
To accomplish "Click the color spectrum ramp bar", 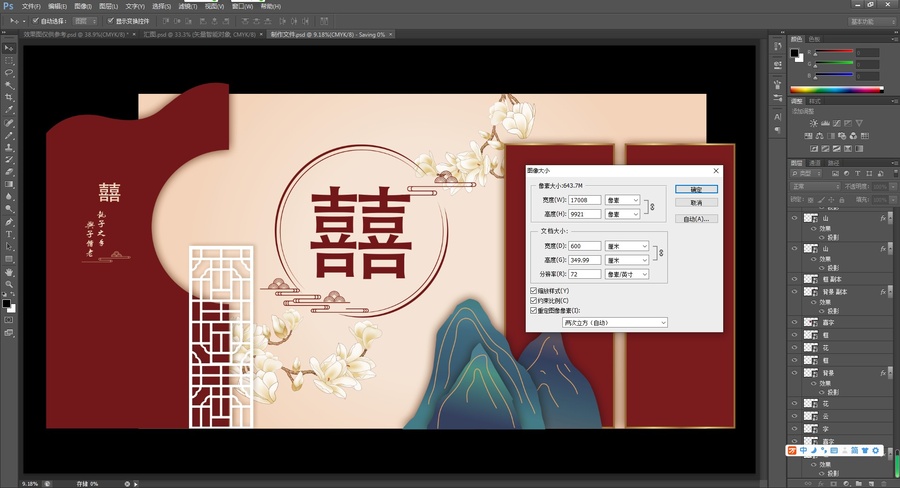I will click(x=837, y=90).
